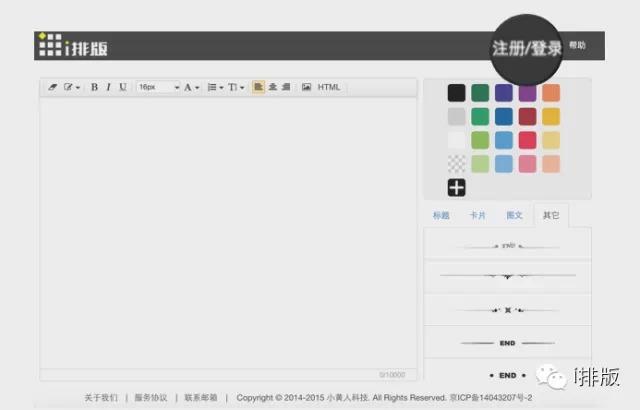Pick the orange color swatch
Screen dimensions: 640x410
point(551,93)
